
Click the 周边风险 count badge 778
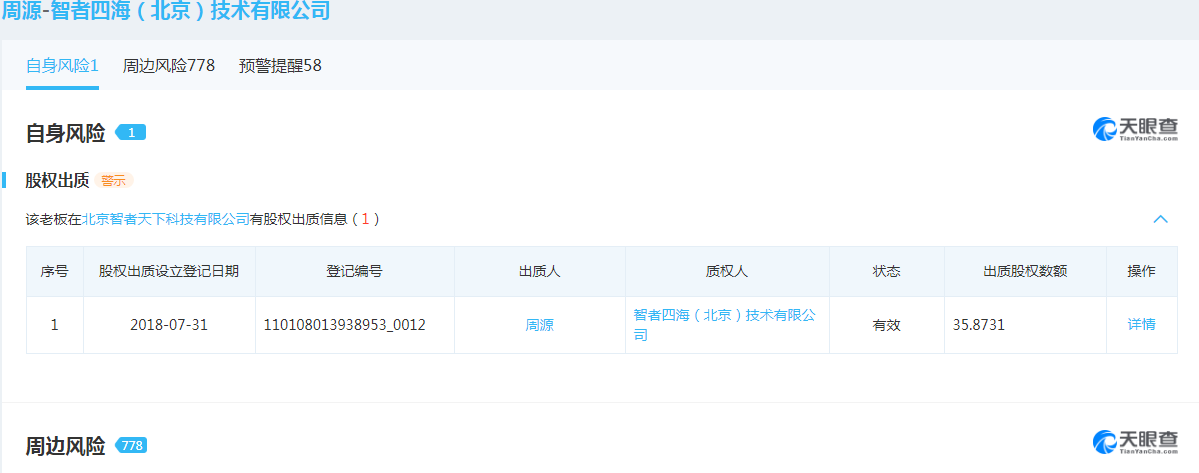click(131, 445)
